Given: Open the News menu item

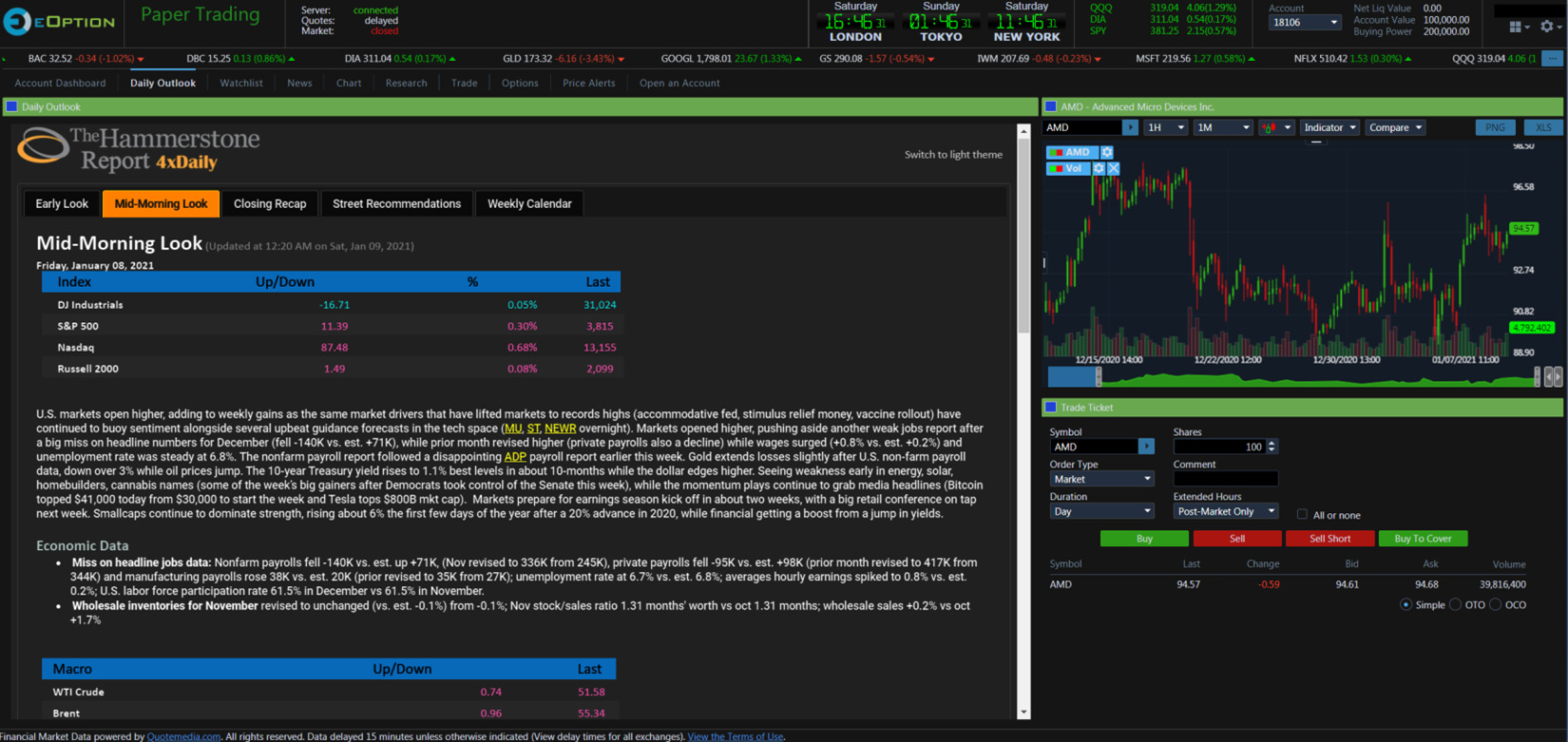Looking at the screenshot, I should coord(299,83).
